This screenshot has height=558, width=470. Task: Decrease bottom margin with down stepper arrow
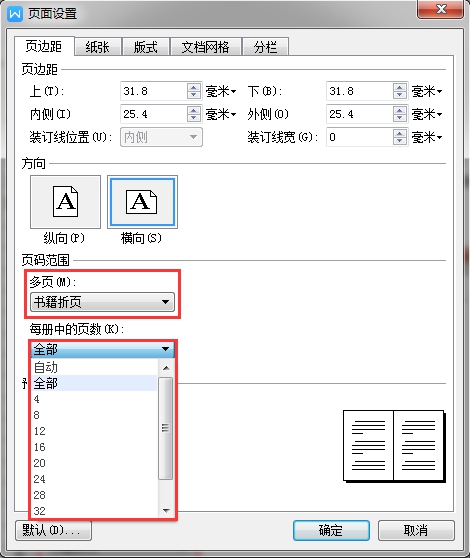pyautogui.click(x=400, y=95)
